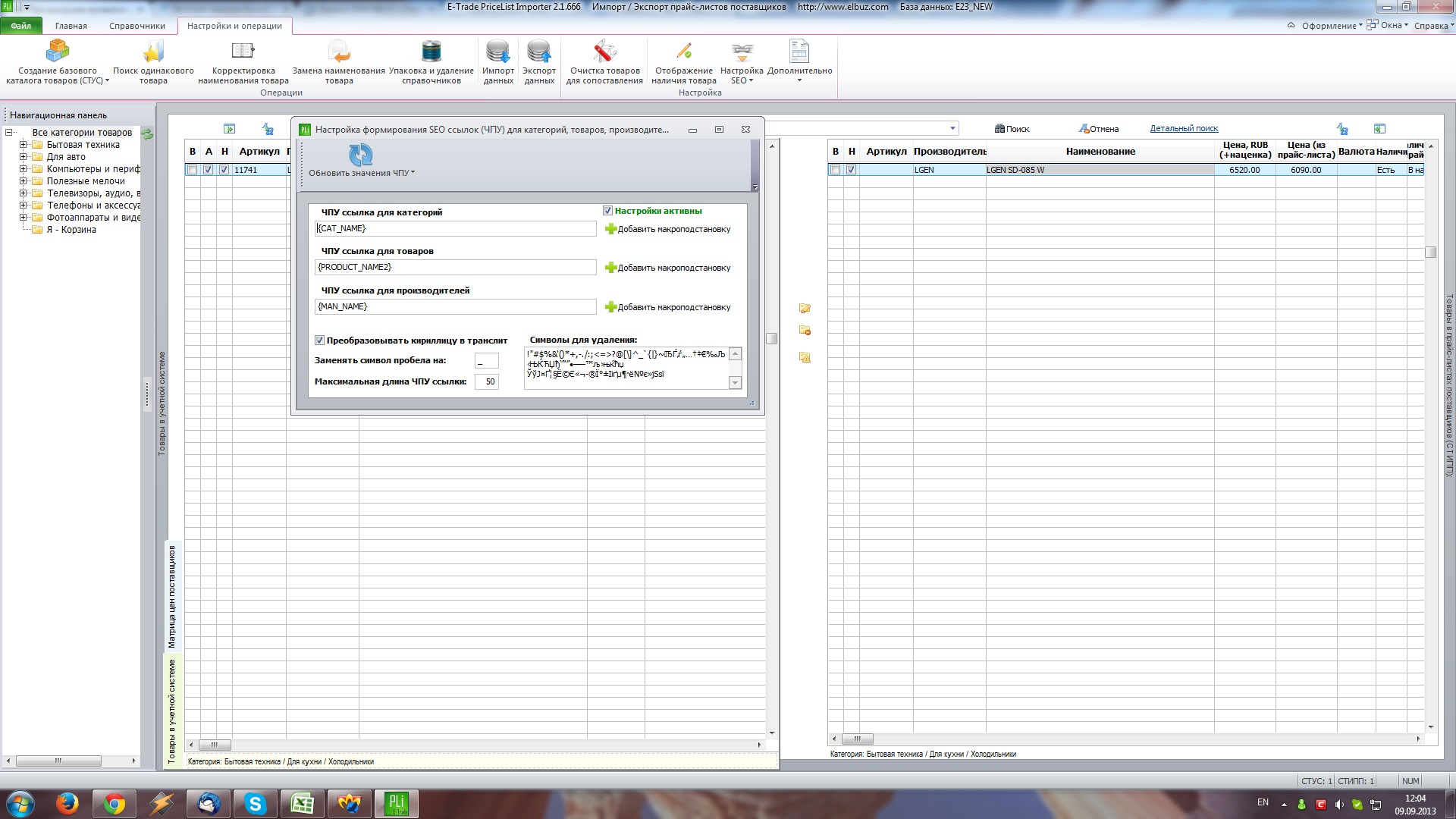Open the Оформление menu
Image resolution: width=1456 pixels, height=819 pixels.
click(x=1331, y=26)
